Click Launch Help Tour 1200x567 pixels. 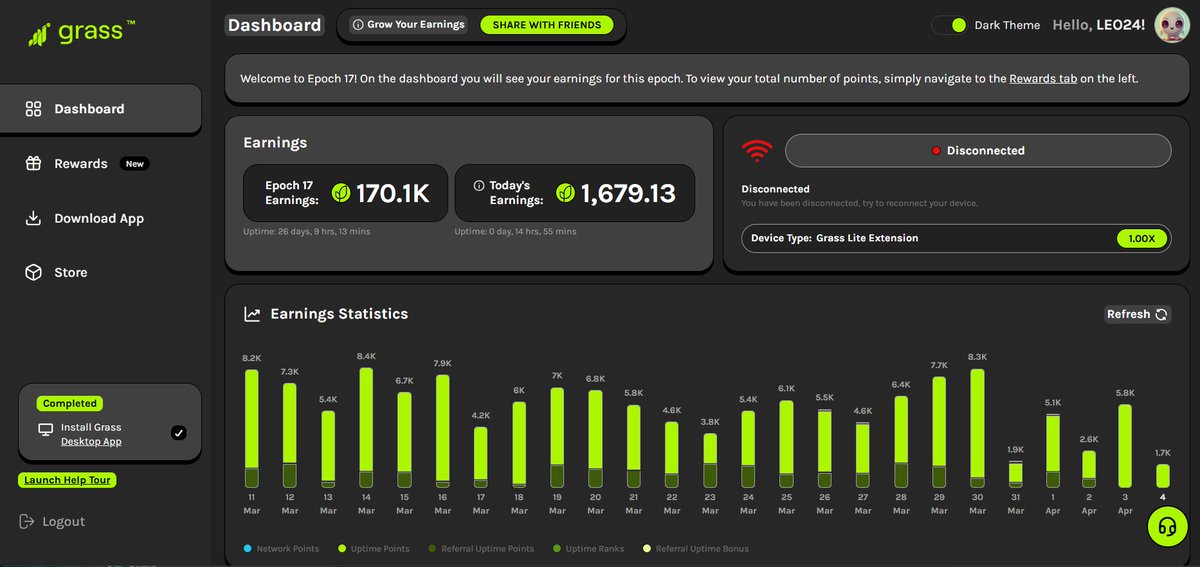(x=67, y=480)
